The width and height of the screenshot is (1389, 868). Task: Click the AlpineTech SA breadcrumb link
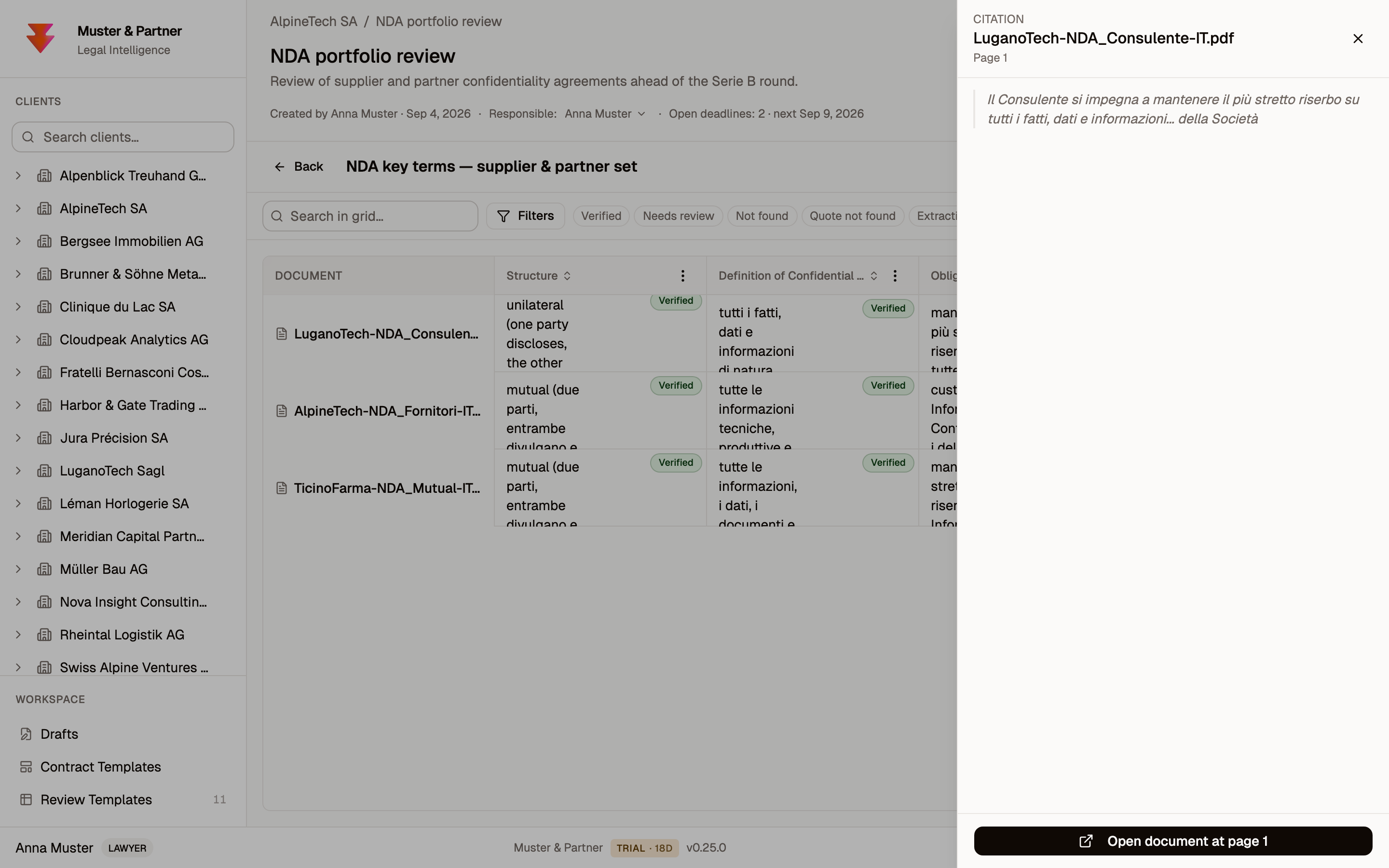[313, 21]
